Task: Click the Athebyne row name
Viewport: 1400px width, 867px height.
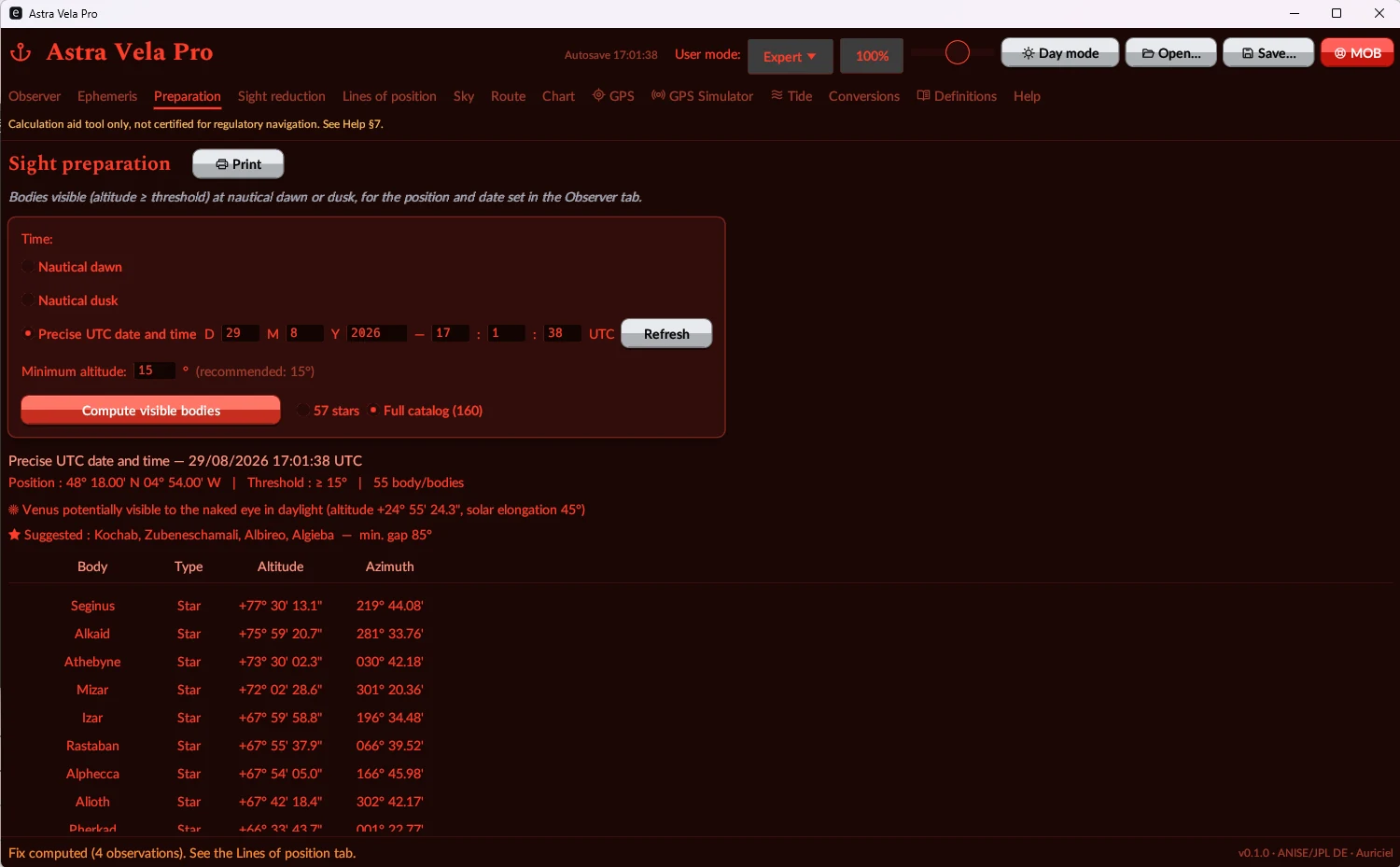Action: pos(92,662)
